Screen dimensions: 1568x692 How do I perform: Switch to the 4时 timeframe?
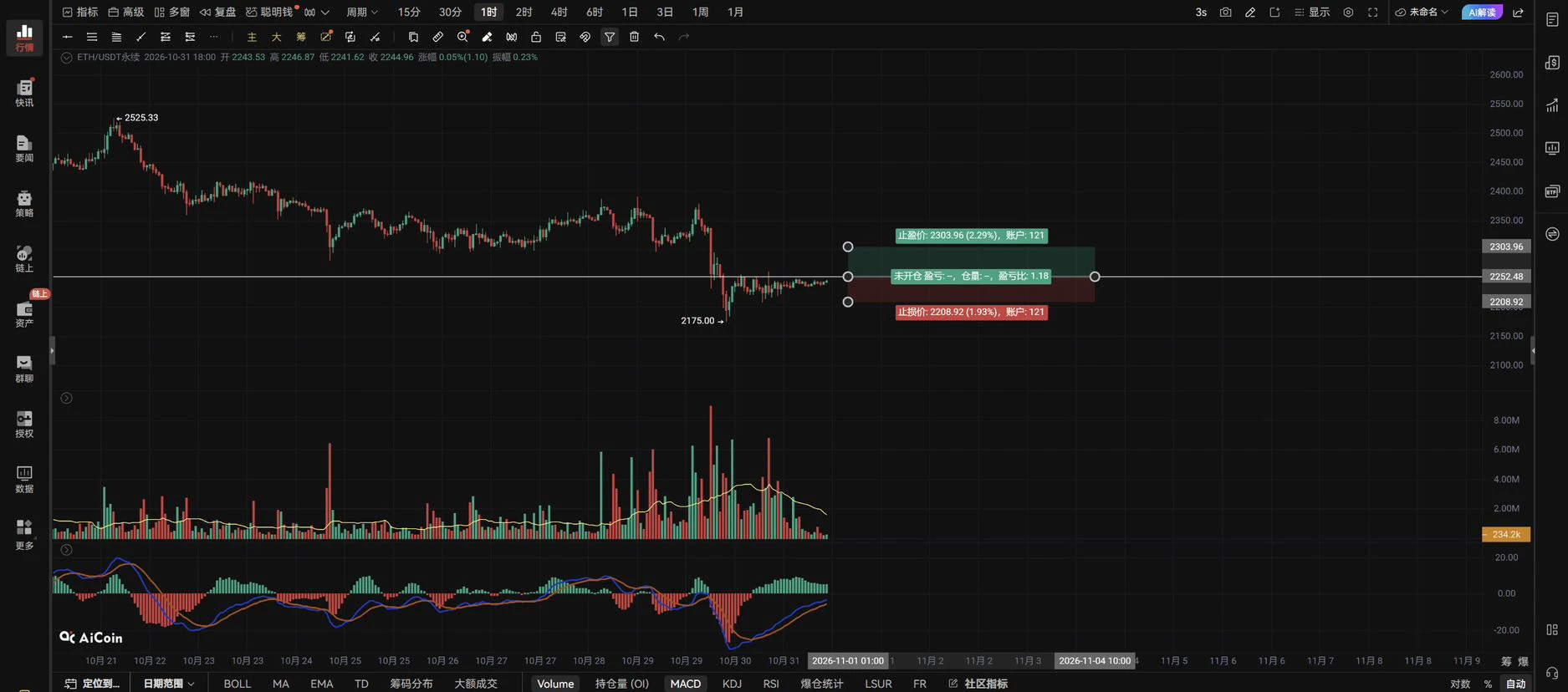pos(559,13)
